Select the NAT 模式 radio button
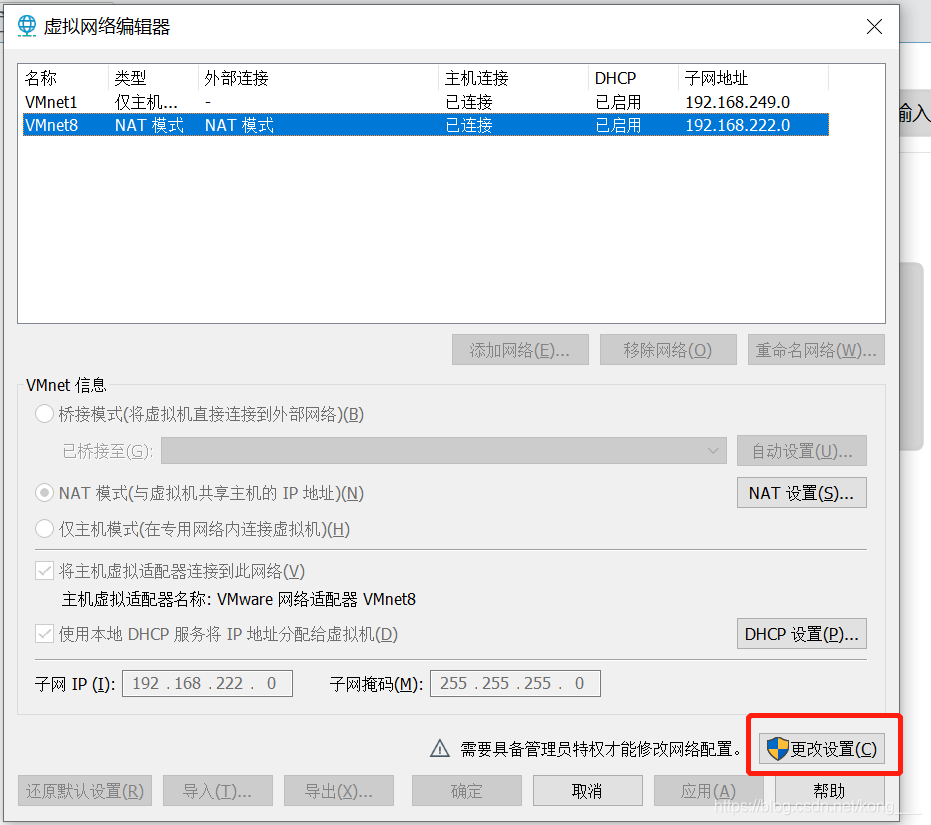The image size is (931, 825). 45,492
